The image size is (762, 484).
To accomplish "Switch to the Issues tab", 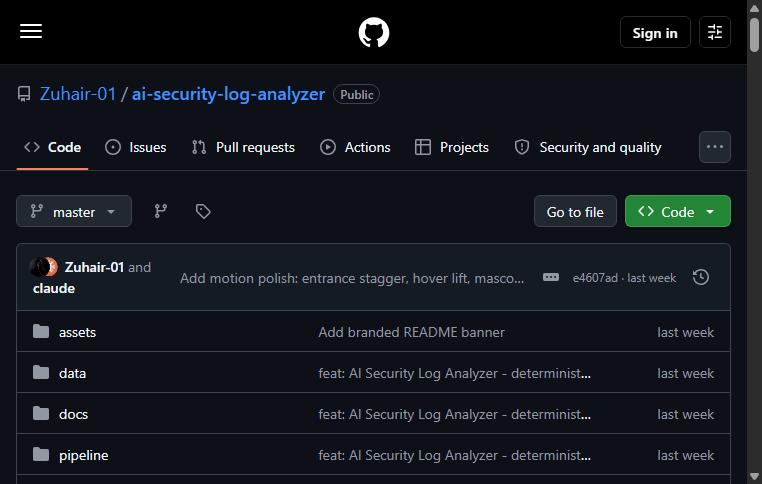I will [136, 147].
